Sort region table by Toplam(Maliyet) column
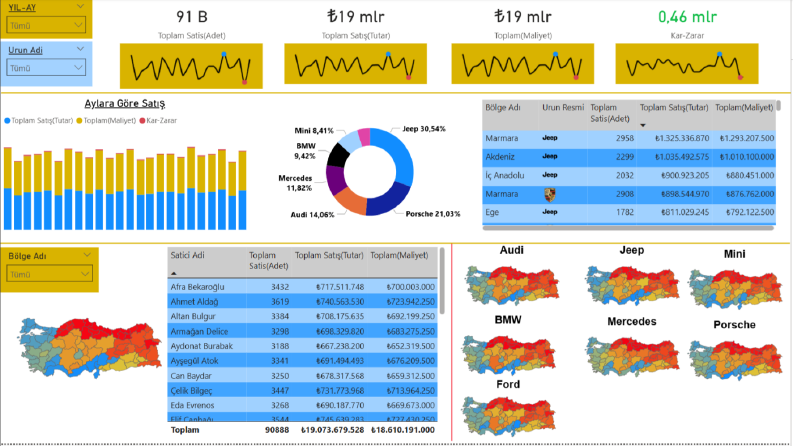 [743, 108]
